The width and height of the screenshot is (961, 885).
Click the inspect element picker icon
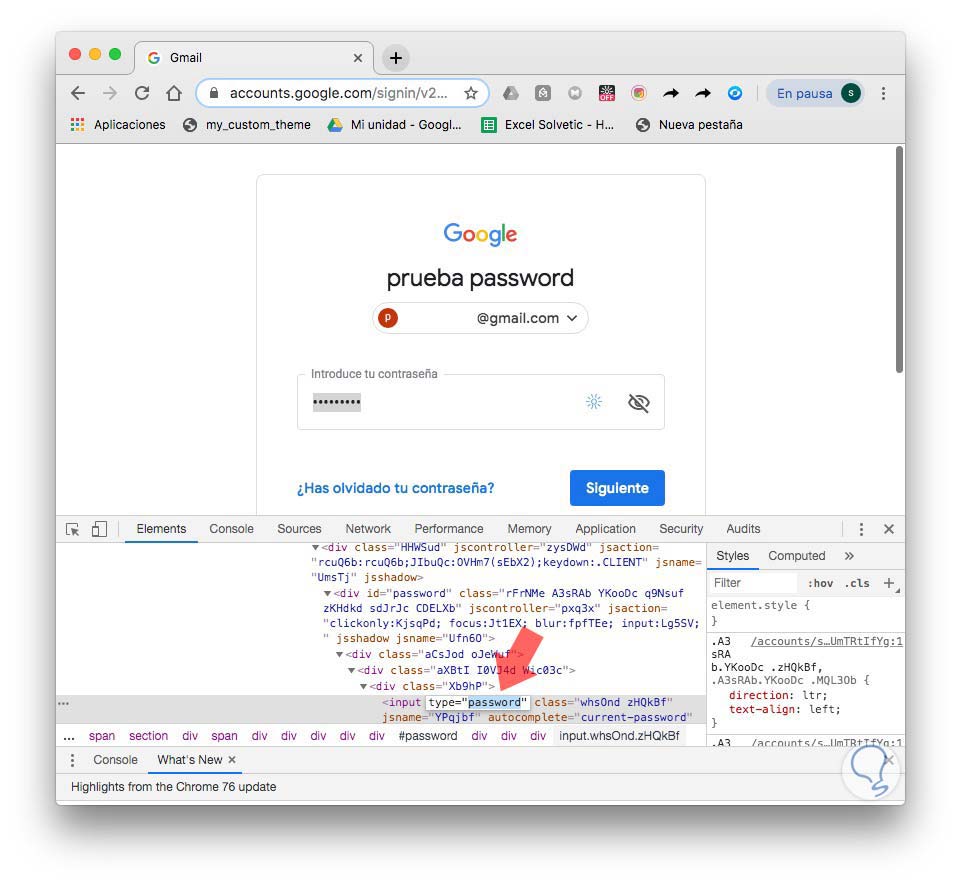pos(72,529)
